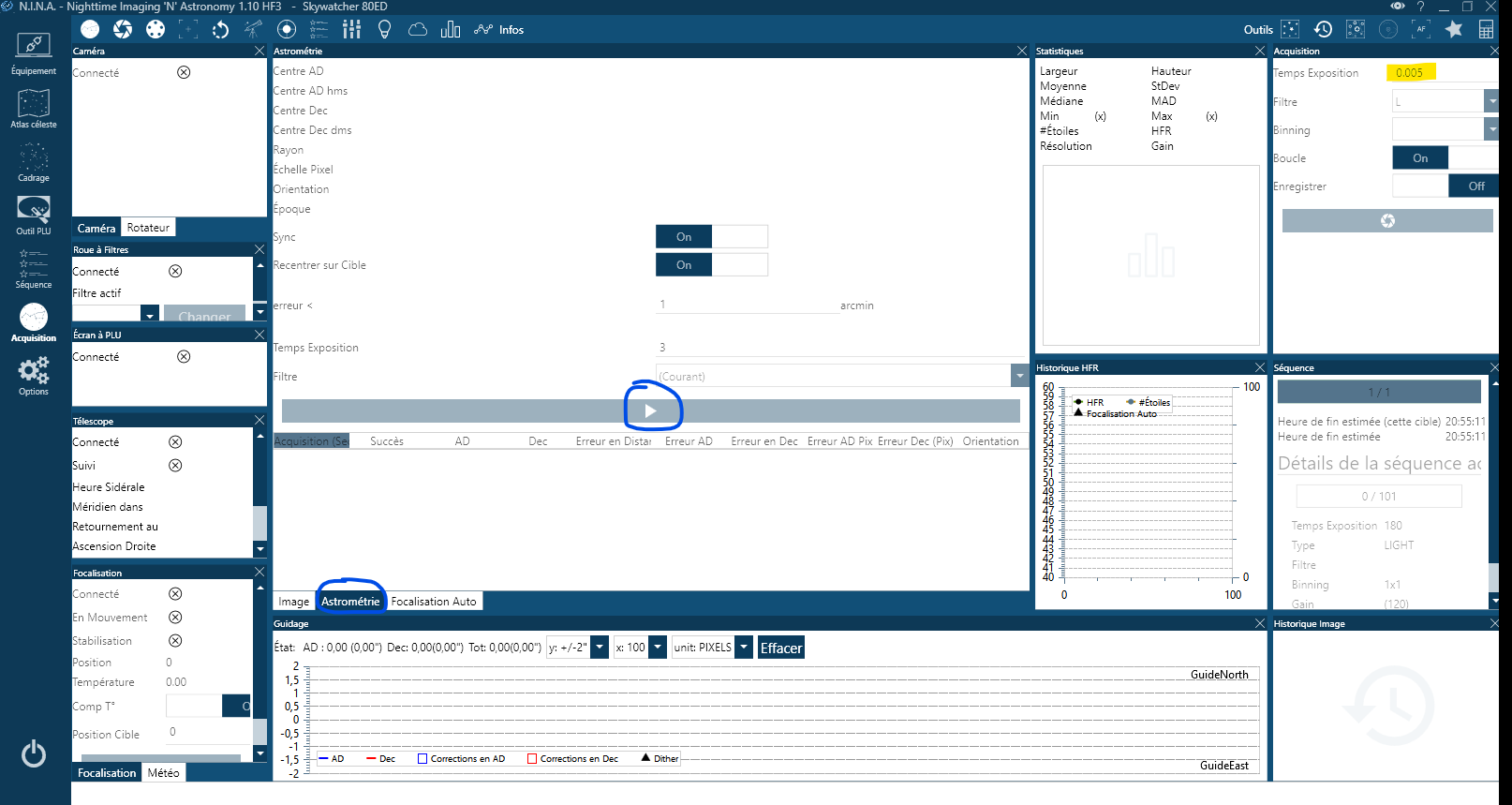The image size is (1512, 805).
Task: Click the Erreur AD column header
Action: click(x=689, y=440)
